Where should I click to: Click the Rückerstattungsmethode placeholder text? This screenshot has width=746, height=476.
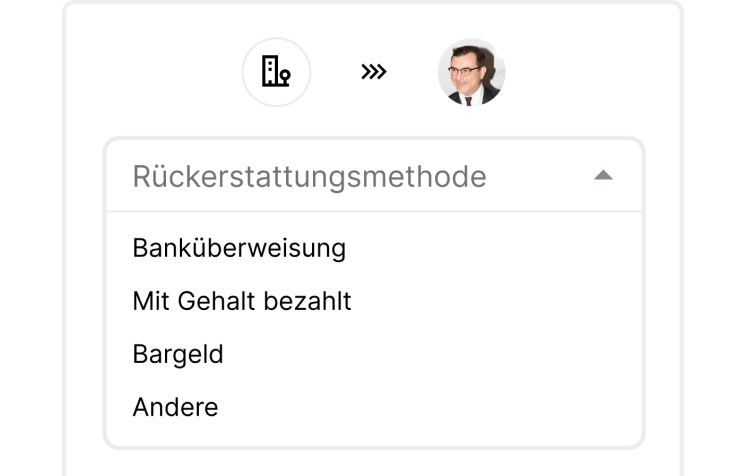[x=309, y=177]
